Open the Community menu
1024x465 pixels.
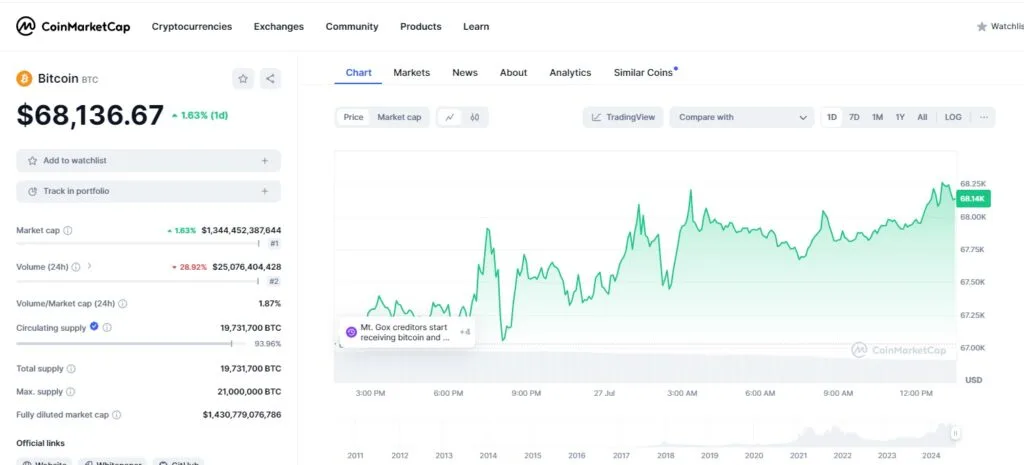[x=352, y=27]
